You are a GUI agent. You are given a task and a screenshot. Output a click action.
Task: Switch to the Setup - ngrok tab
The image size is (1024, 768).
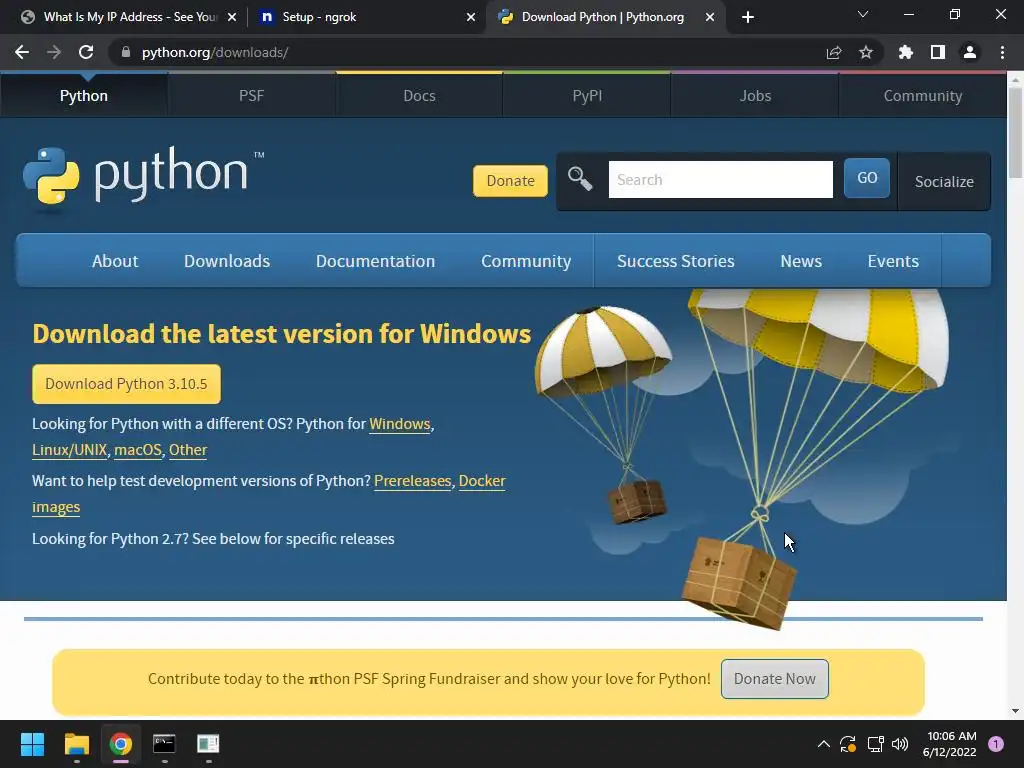(x=366, y=17)
